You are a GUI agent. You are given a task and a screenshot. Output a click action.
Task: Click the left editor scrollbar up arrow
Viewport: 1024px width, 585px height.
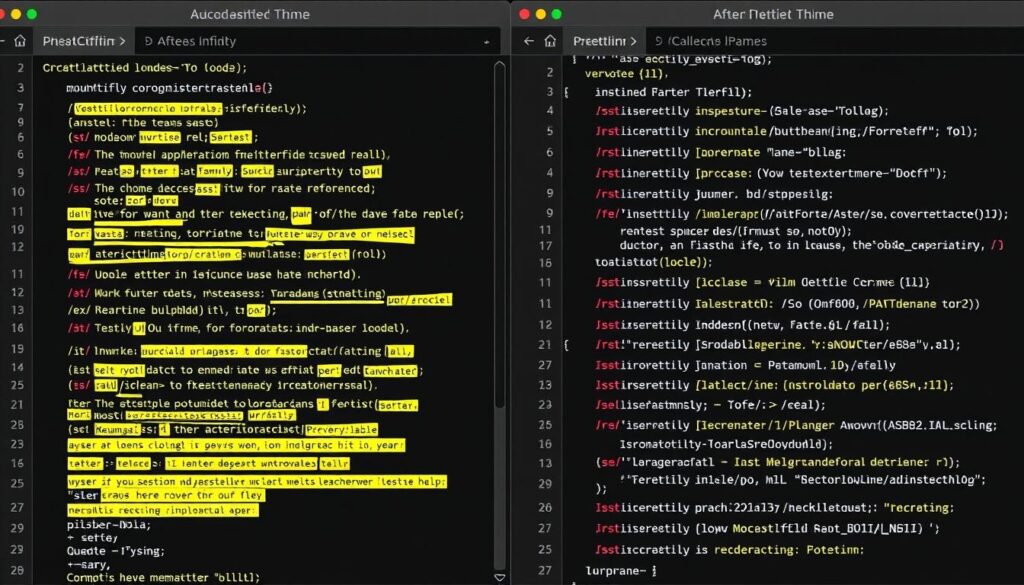(500, 65)
